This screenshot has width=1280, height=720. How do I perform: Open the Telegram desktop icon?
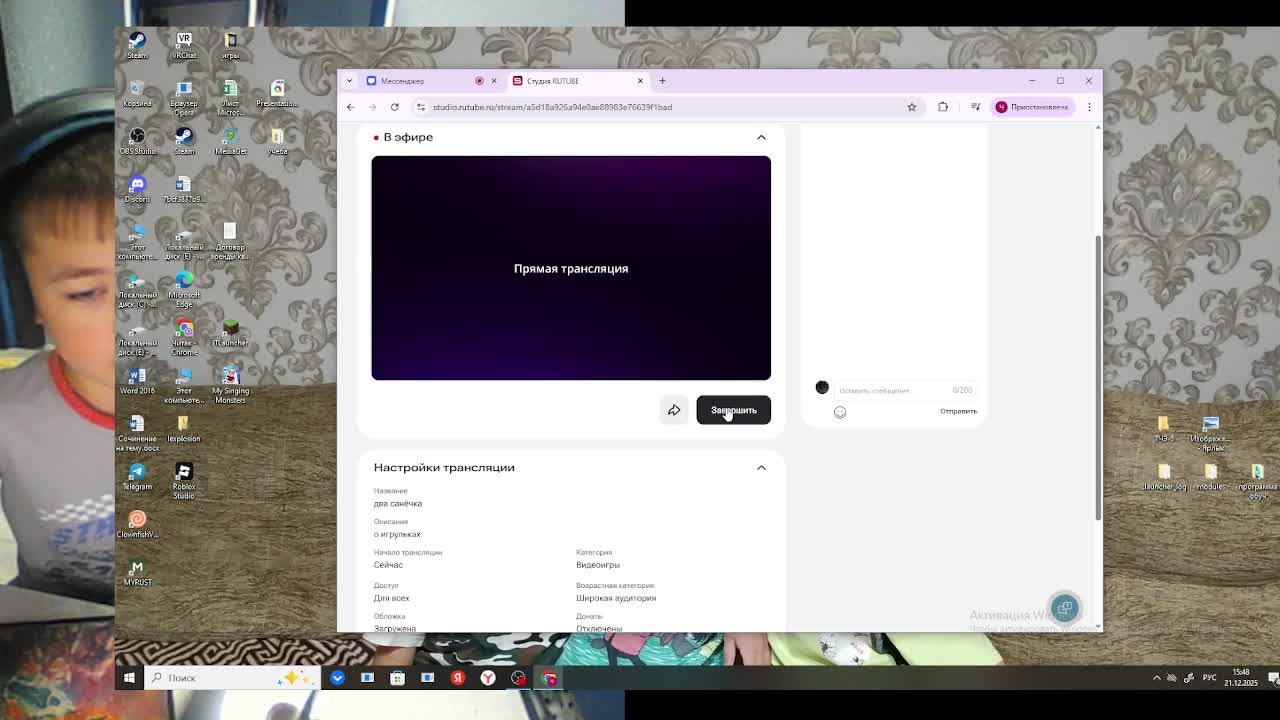[137, 476]
